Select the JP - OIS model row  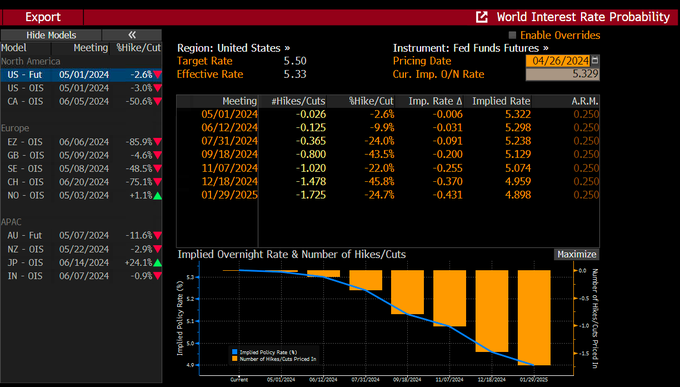[81, 262]
